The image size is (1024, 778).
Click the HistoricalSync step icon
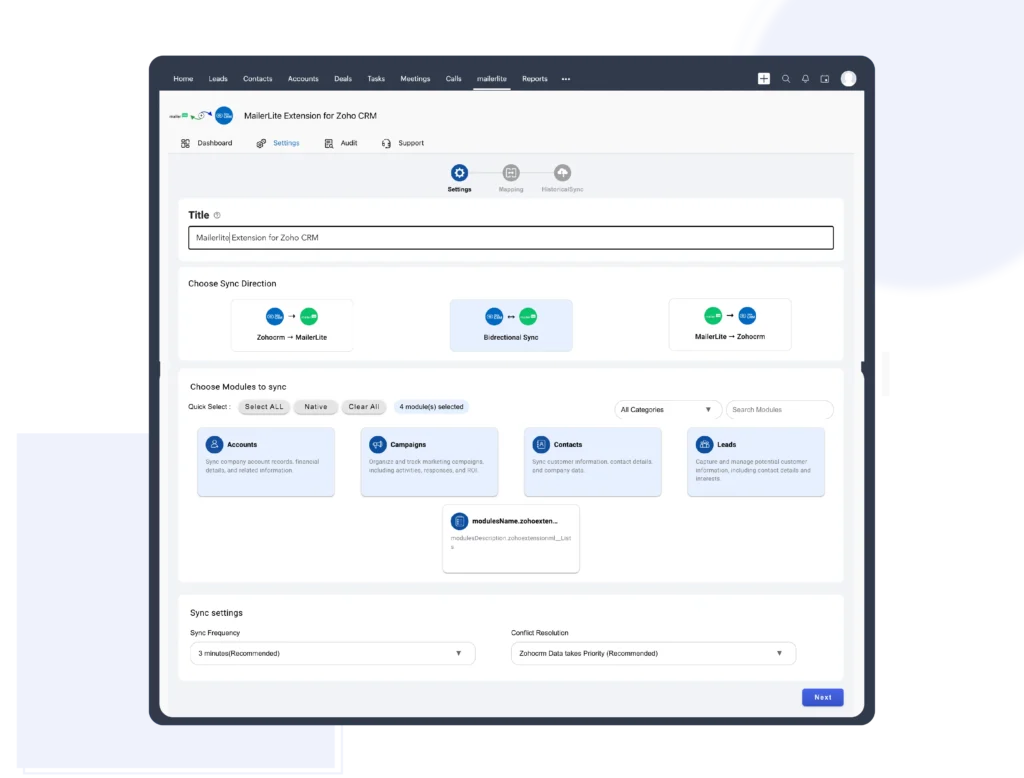(x=561, y=172)
